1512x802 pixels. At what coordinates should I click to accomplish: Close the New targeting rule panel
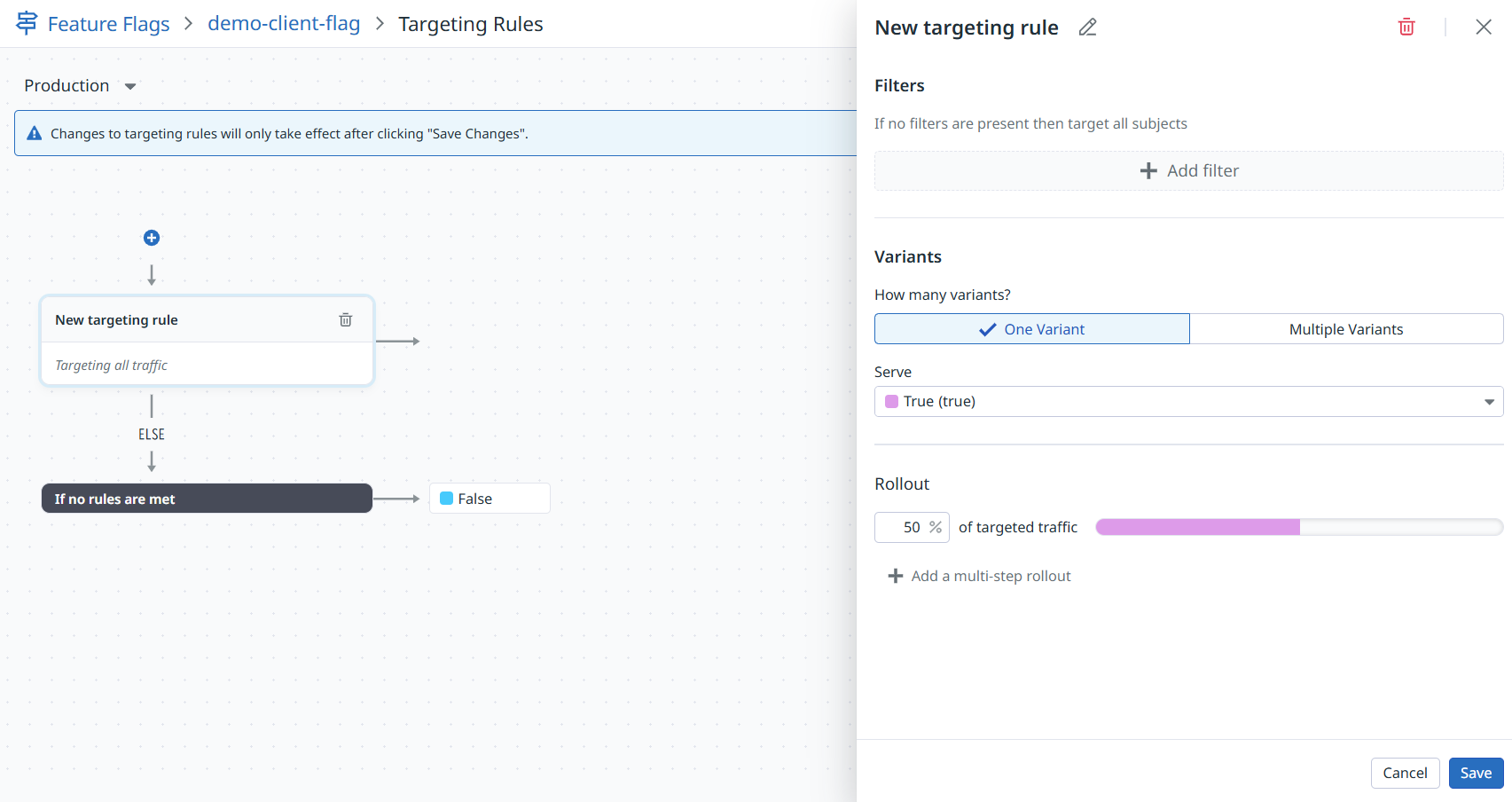(1483, 28)
